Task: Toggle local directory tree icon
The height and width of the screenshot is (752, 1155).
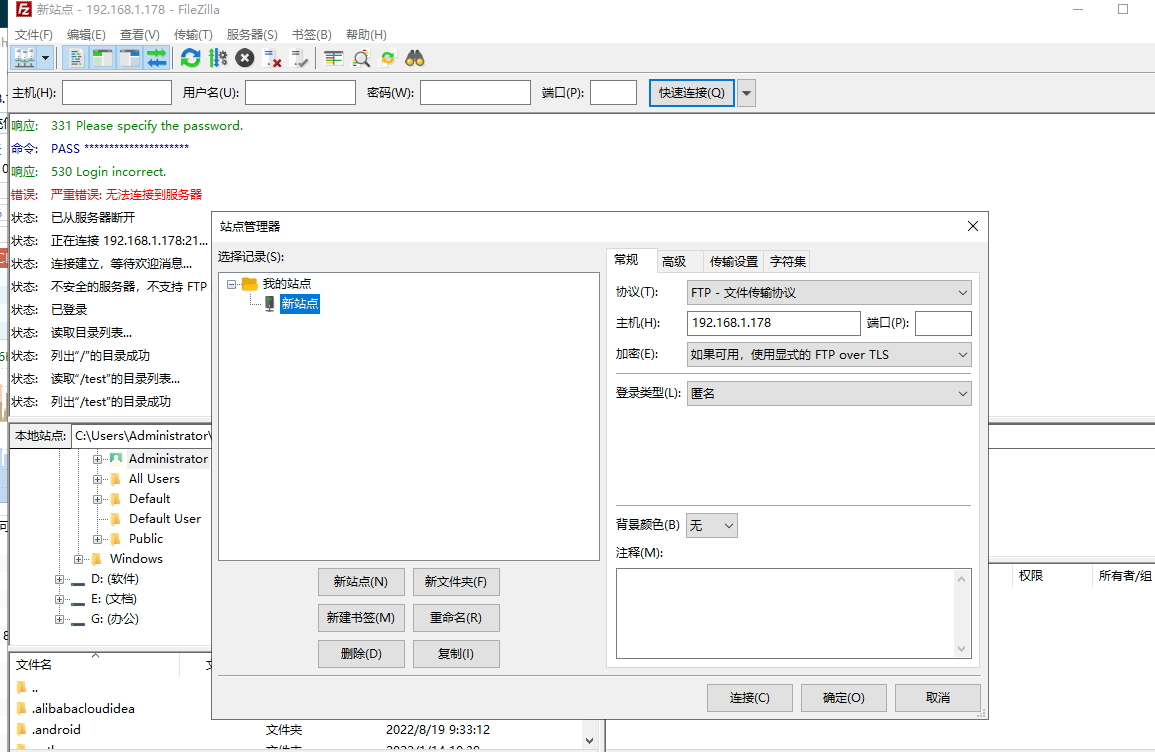Action: coord(102,58)
